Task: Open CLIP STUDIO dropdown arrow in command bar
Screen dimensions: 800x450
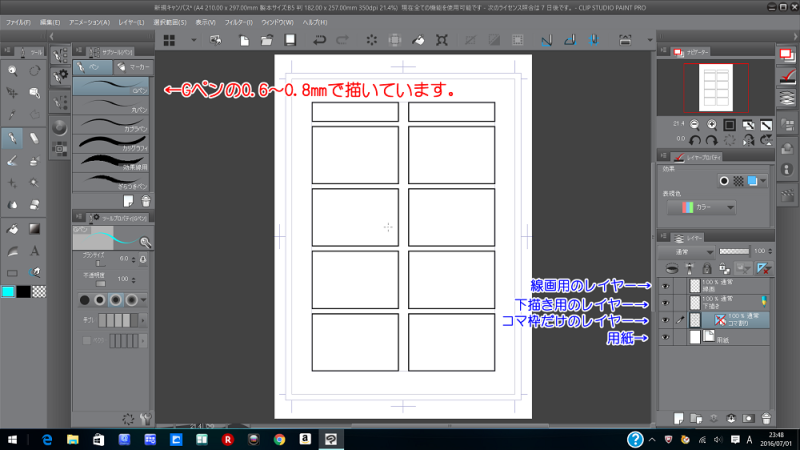Action: tap(193, 40)
